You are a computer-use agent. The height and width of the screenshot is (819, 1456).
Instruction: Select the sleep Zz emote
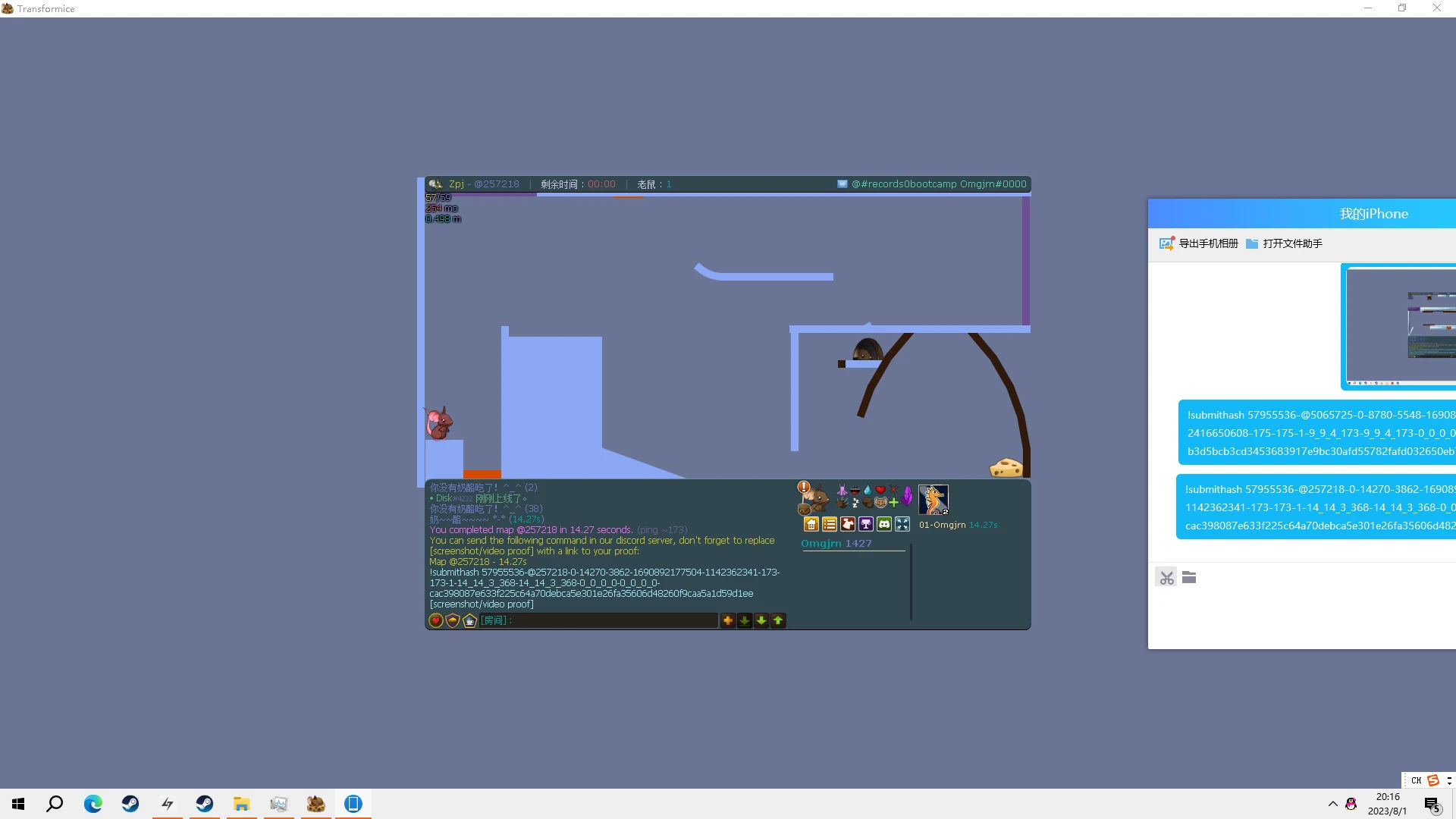pyautogui.click(x=855, y=502)
